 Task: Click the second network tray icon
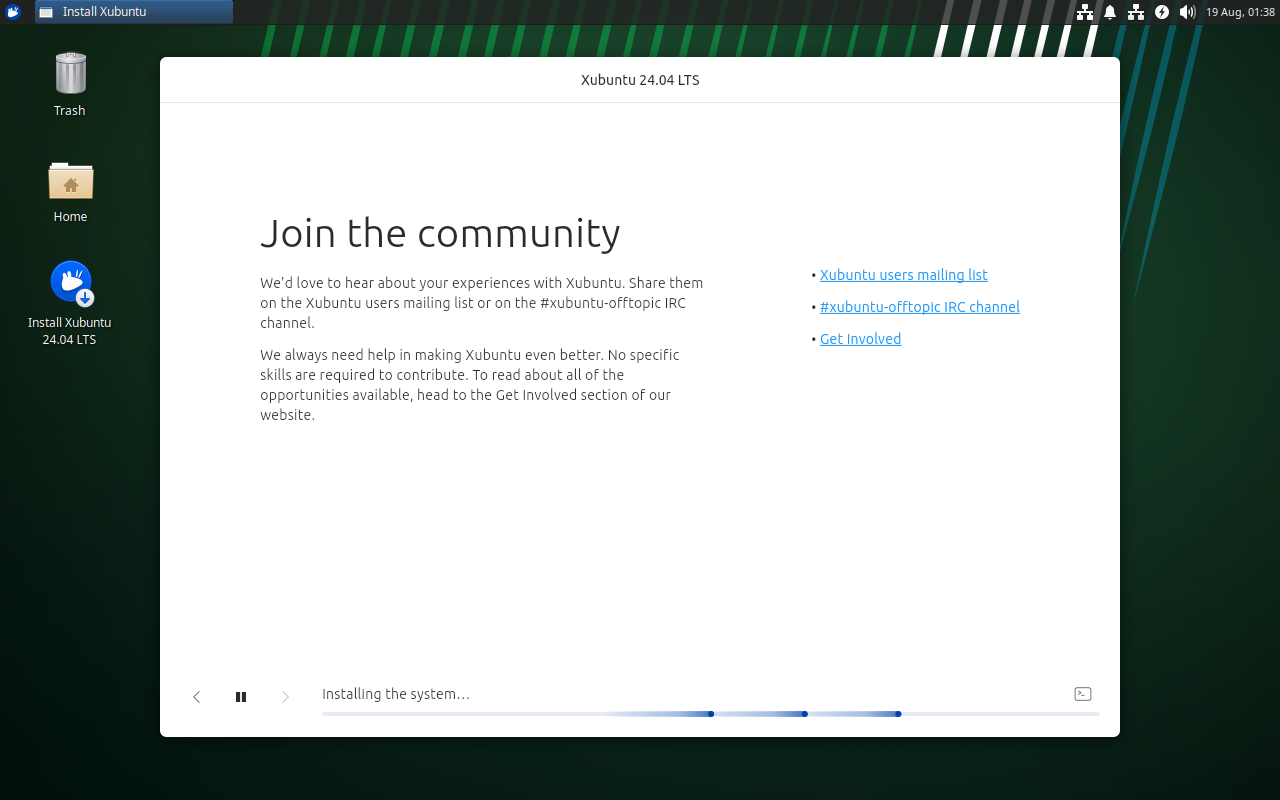tap(1136, 12)
